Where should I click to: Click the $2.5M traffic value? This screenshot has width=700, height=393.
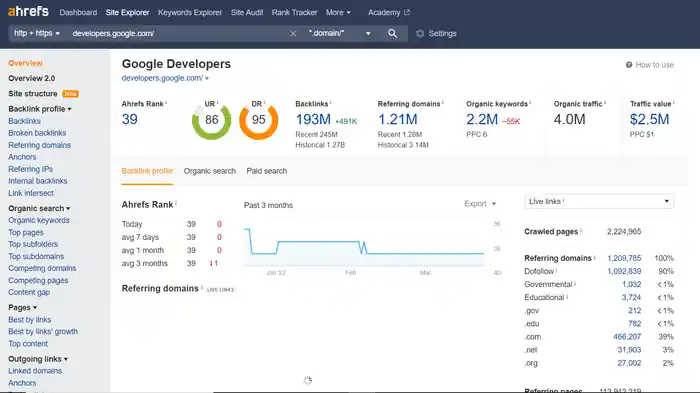tap(650, 120)
